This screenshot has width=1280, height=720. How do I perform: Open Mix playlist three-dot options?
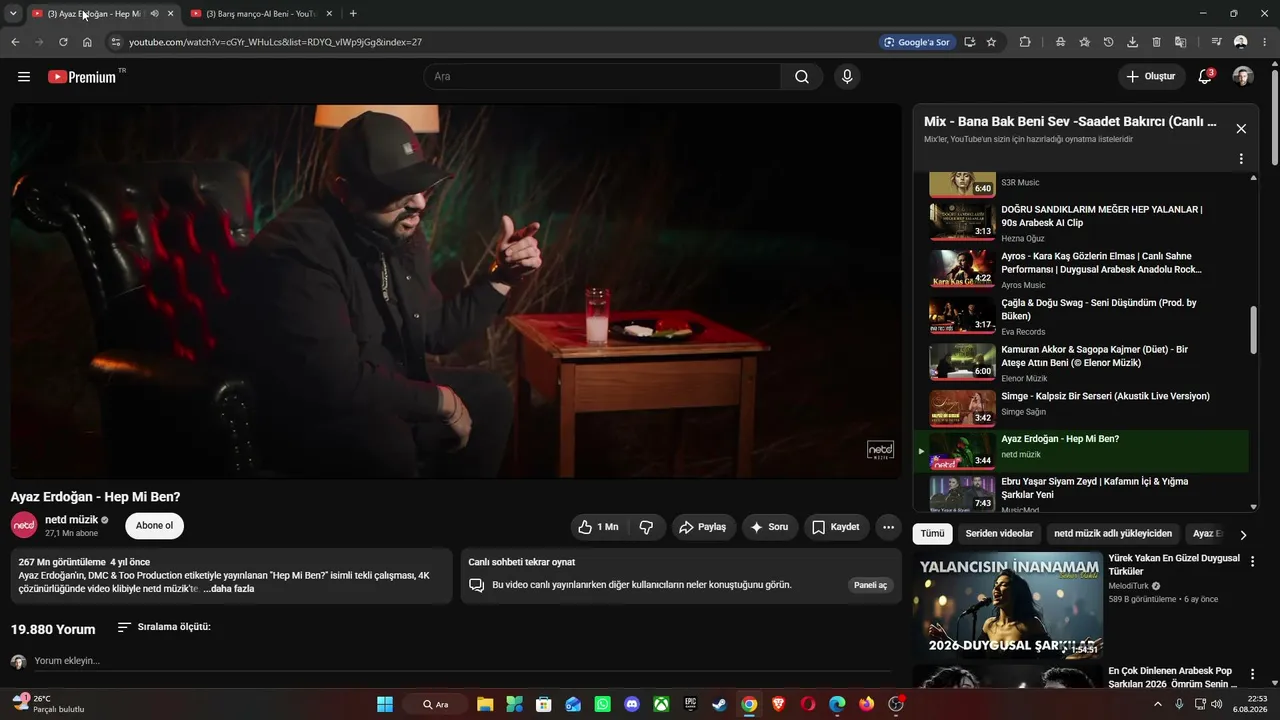(x=1241, y=159)
